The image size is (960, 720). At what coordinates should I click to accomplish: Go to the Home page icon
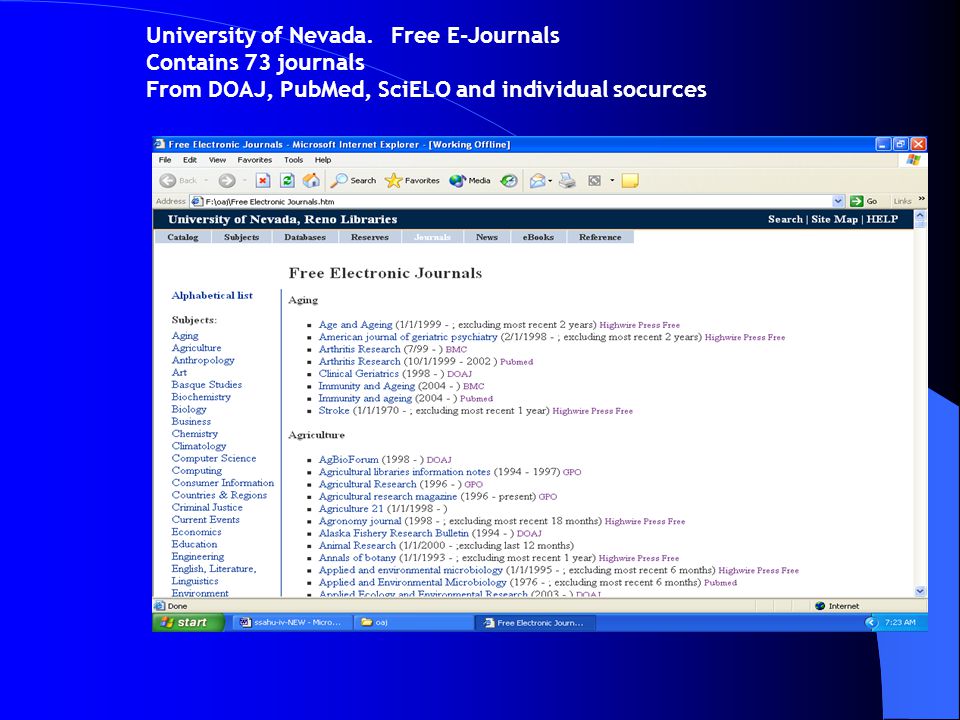pos(311,180)
